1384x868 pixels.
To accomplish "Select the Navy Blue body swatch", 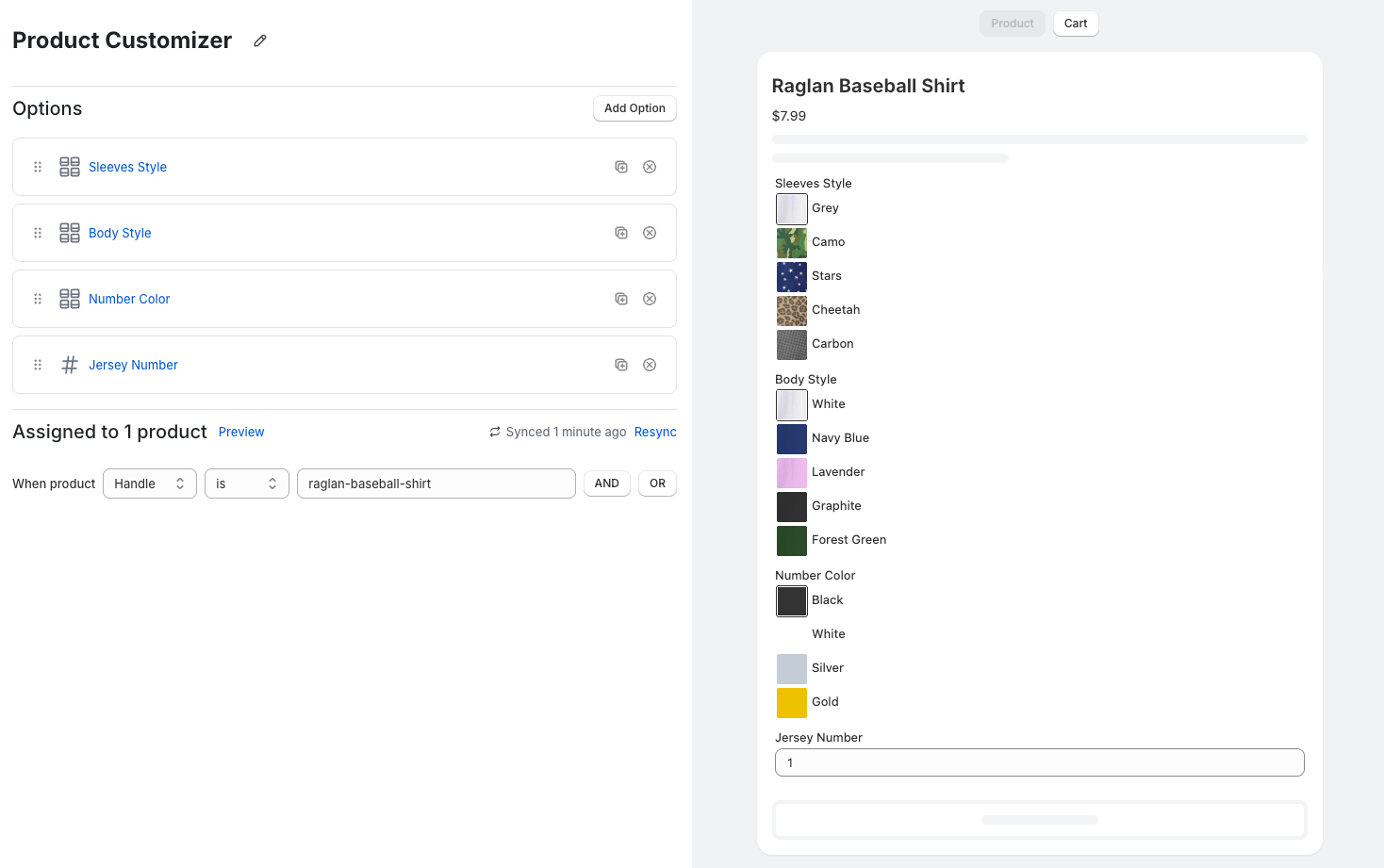I will (792, 439).
